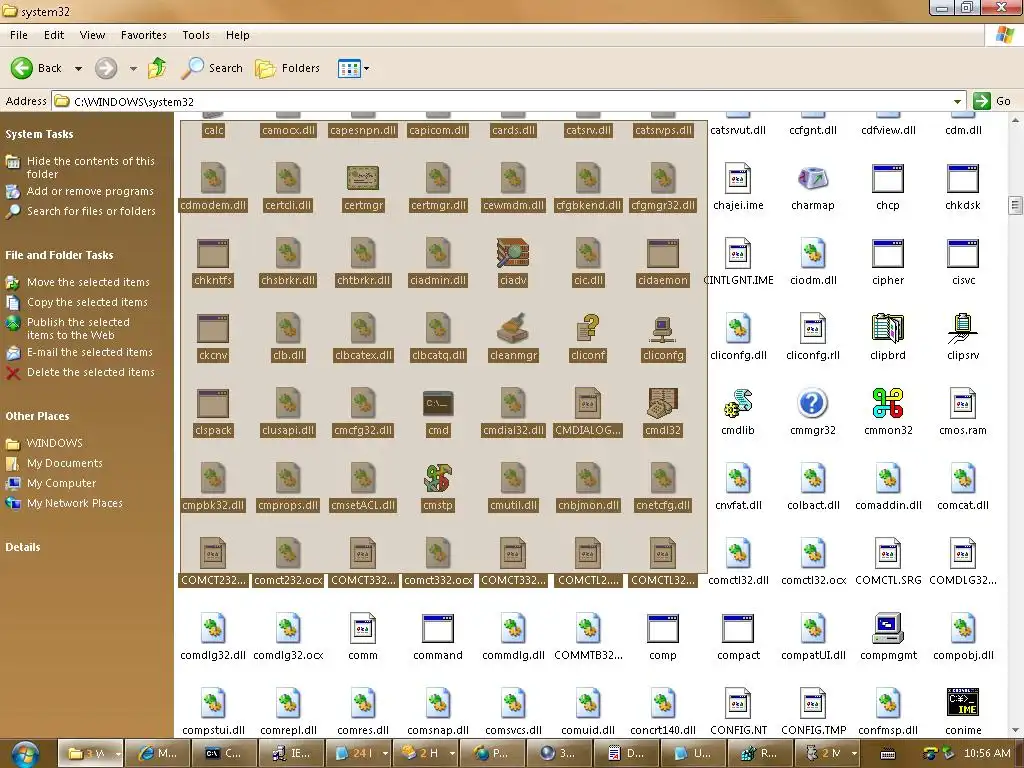
Task: Select the clipsrv file icon
Action: click(963, 328)
